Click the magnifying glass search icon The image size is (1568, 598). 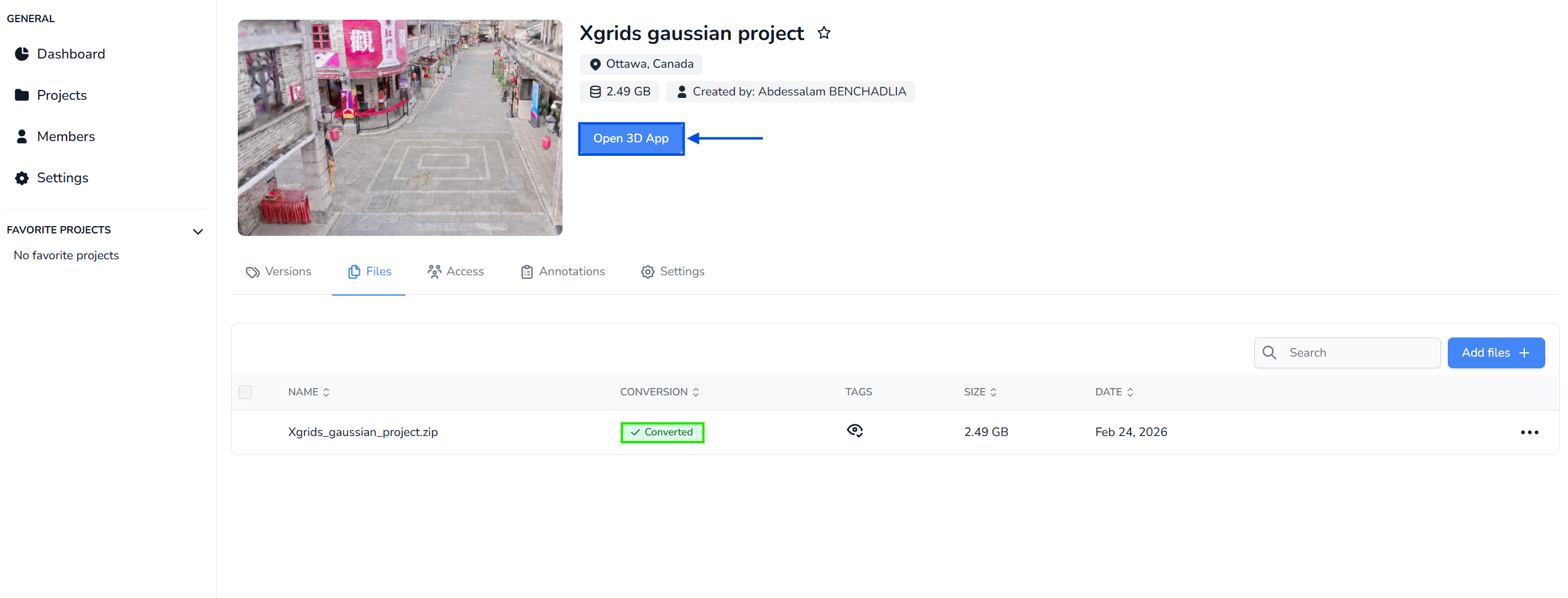coord(1269,353)
